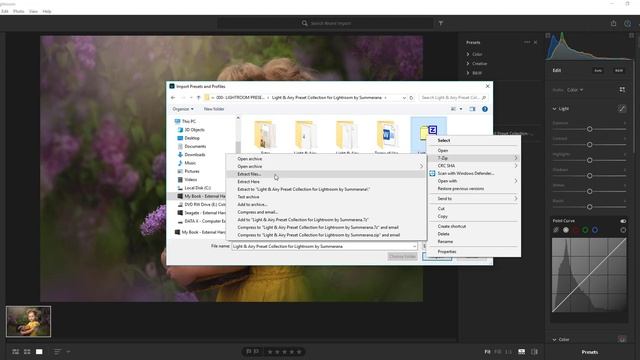Open the sort order icon in bottom bar
The image size is (640, 360).
[x=57, y=351]
